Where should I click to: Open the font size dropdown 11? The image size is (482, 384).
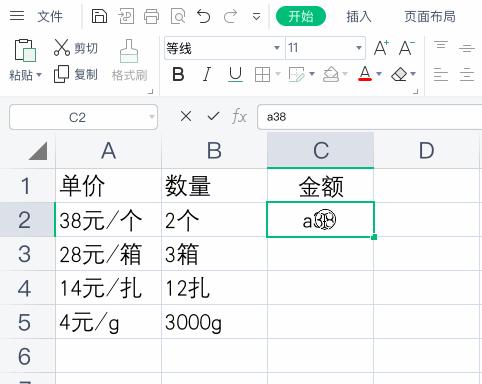[359, 48]
